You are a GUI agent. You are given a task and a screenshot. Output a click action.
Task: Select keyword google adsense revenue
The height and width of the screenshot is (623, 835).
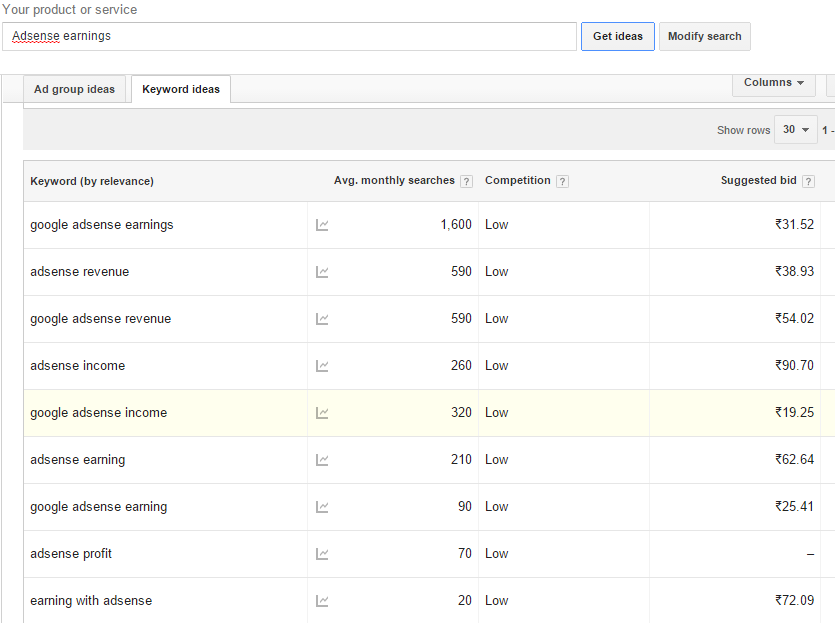(x=101, y=318)
